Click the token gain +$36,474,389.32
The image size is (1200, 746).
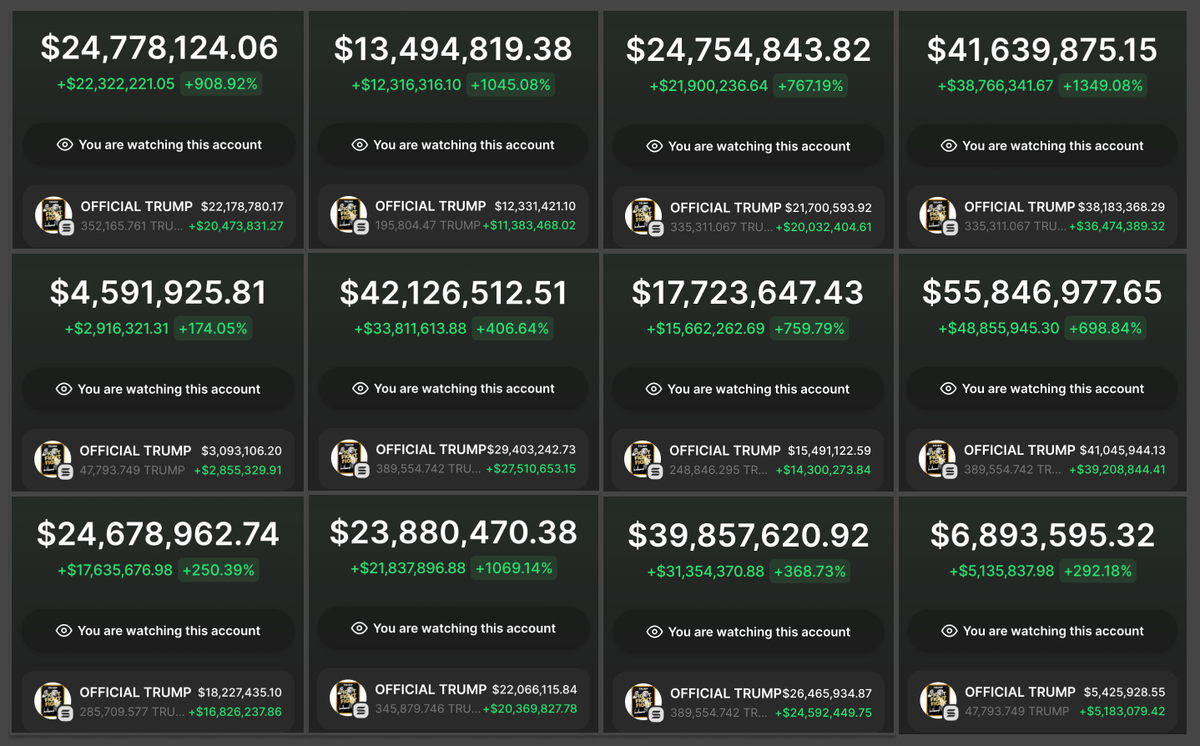click(x=1118, y=227)
